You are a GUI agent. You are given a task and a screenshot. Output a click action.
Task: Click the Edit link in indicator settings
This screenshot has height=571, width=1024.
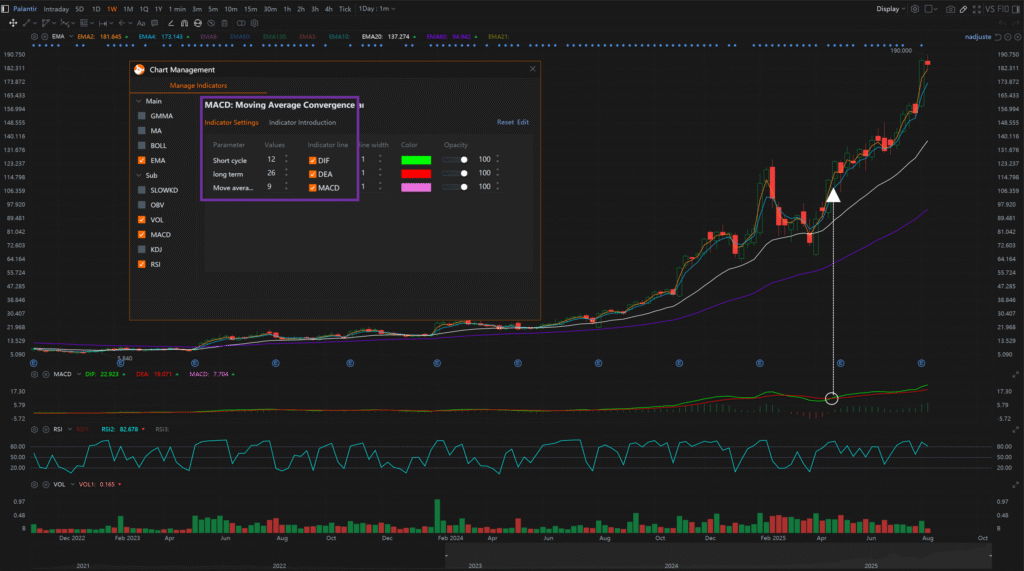point(523,123)
